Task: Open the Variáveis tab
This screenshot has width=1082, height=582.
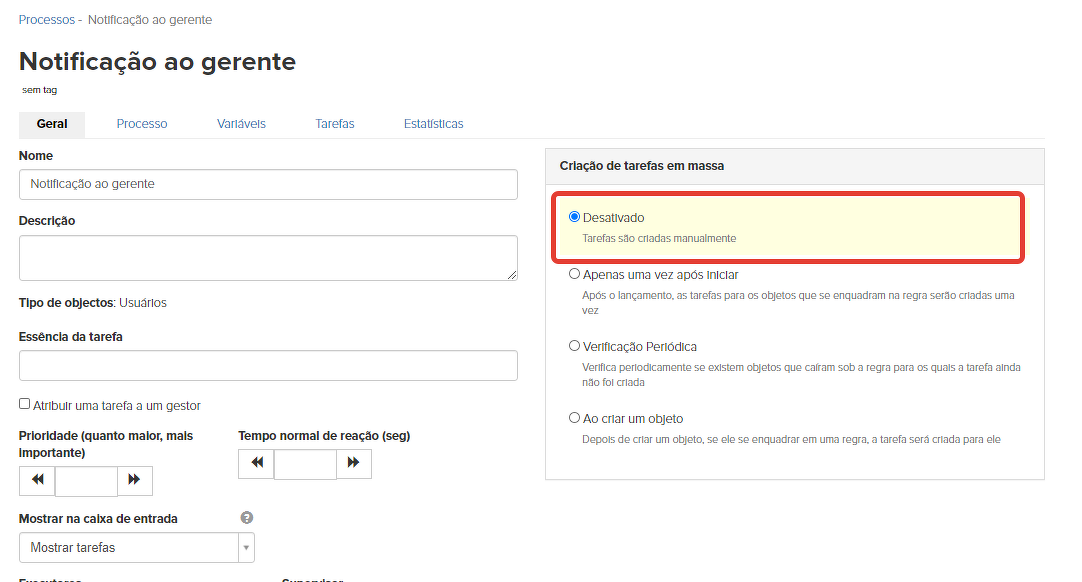Action: pos(241,124)
